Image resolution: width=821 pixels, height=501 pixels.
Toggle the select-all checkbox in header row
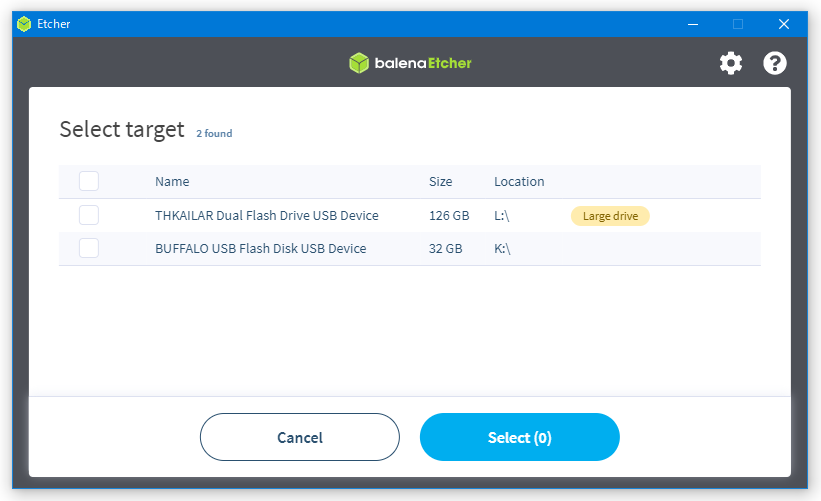coord(89,181)
